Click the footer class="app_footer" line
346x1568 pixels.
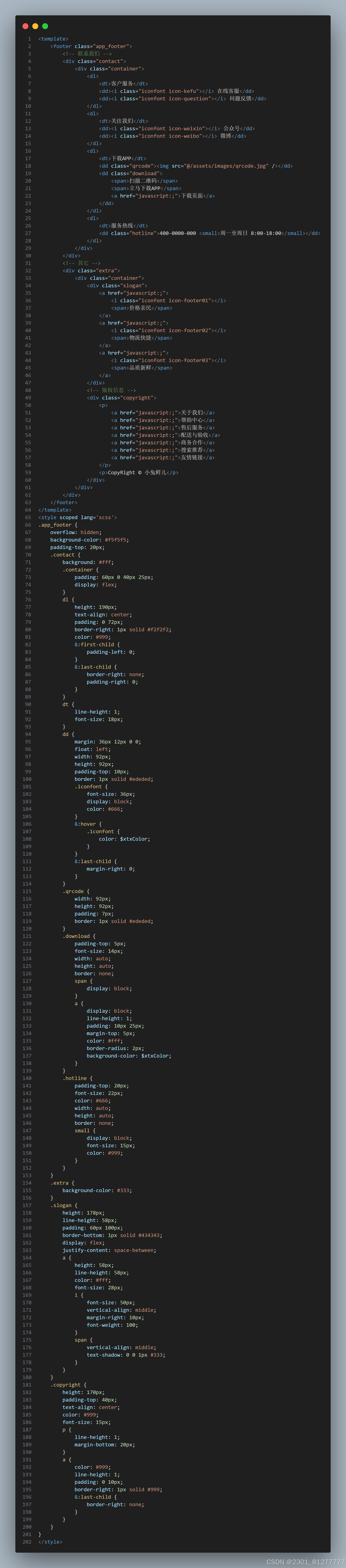coord(91,46)
